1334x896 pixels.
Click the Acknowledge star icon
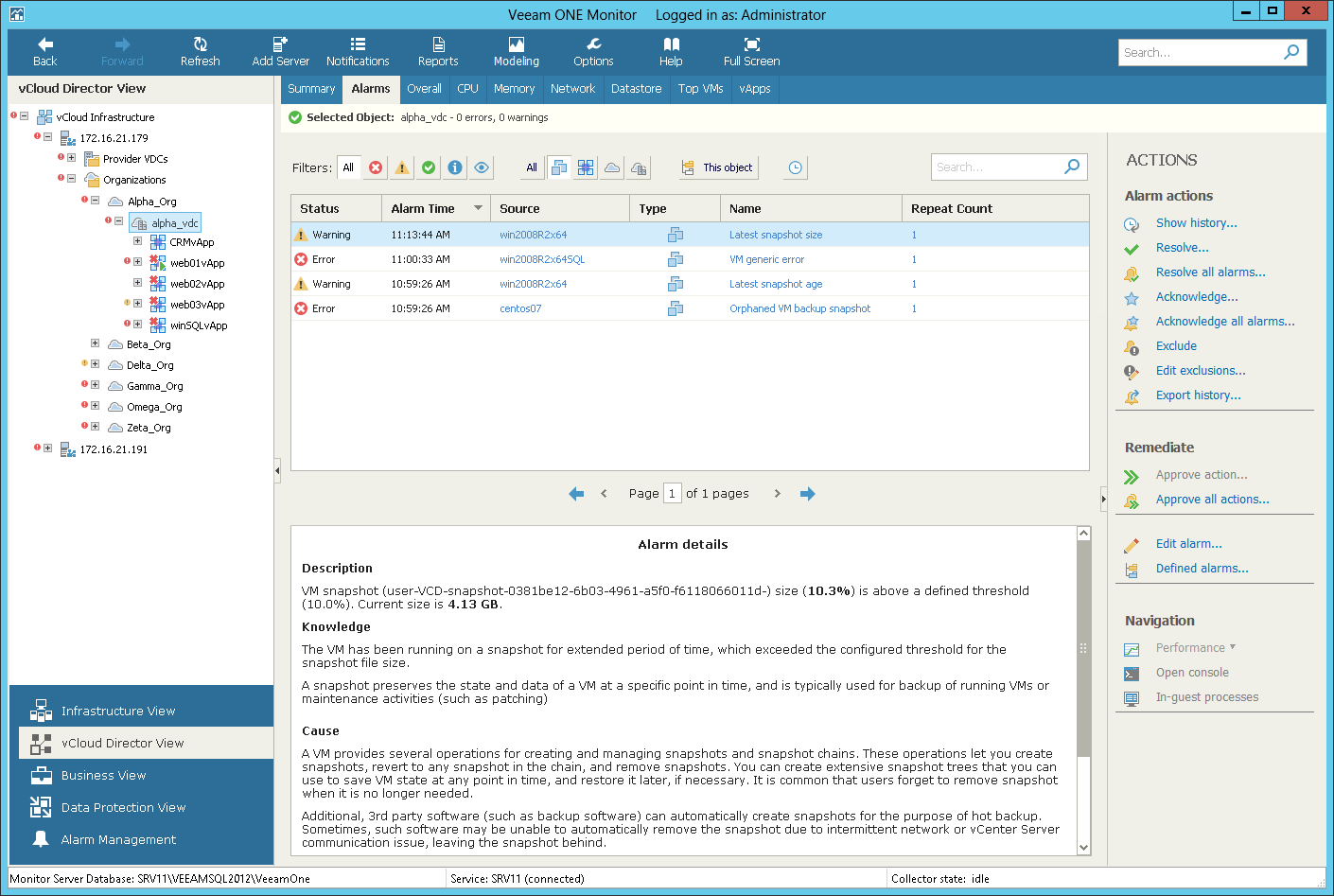1132,298
